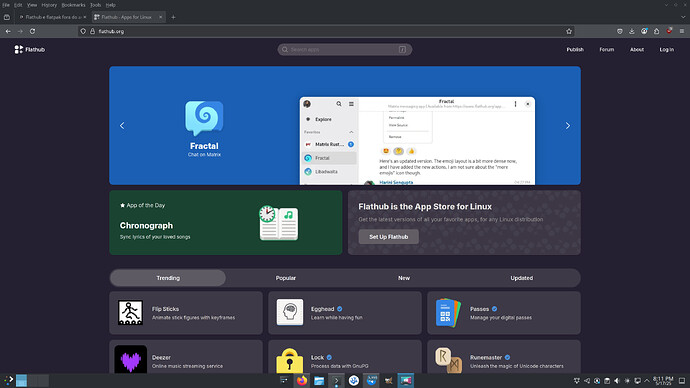Open the Extensions panel
Screen dimensions: 690x388
(x=657, y=31)
